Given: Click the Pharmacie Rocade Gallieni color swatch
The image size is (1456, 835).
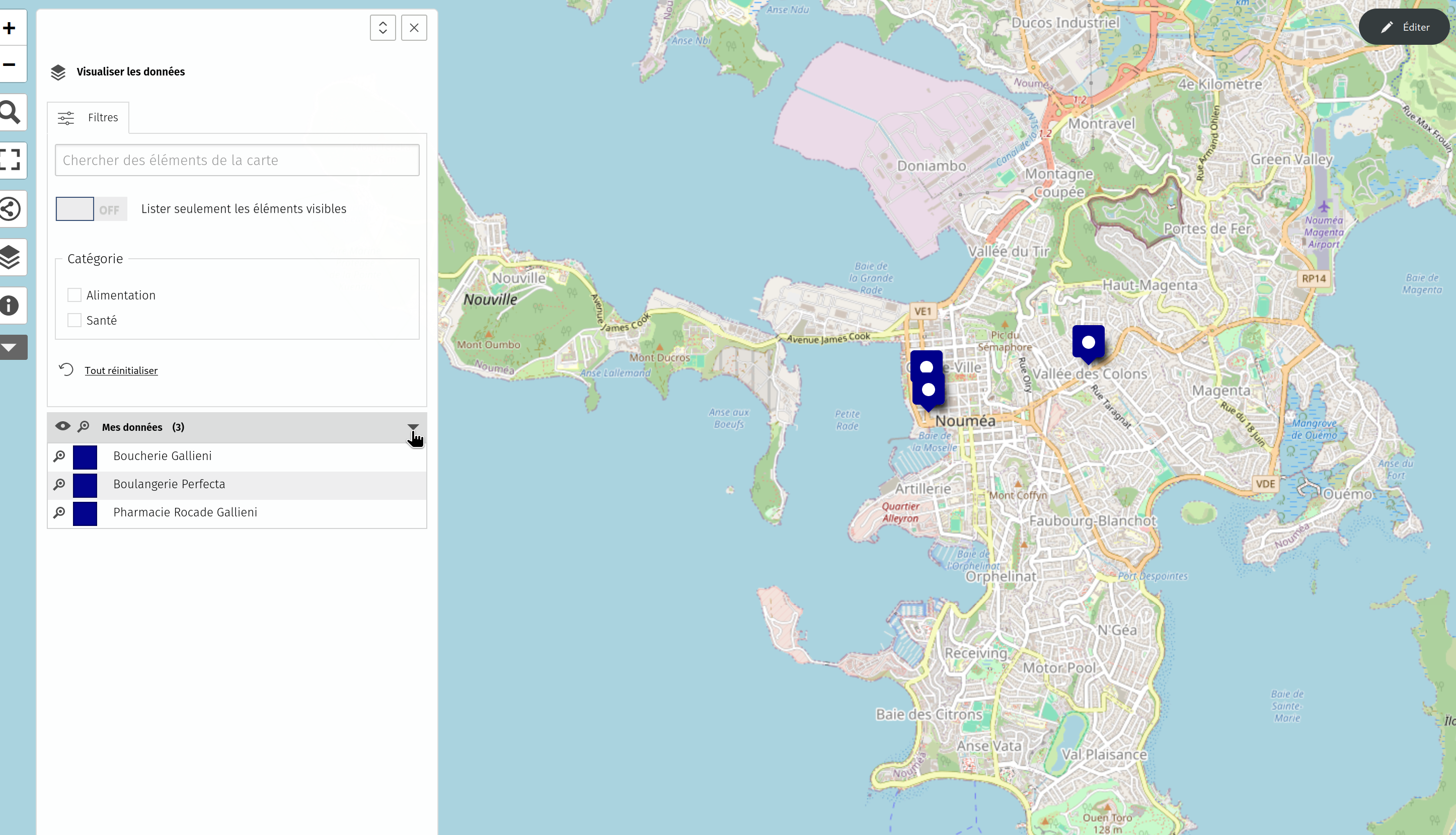Looking at the screenshot, I should [85, 513].
